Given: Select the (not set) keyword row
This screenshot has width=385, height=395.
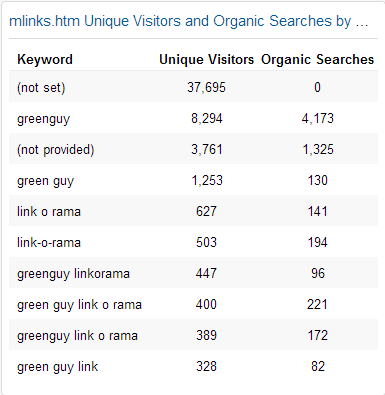Looking at the screenshot, I should (x=193, y=87).
